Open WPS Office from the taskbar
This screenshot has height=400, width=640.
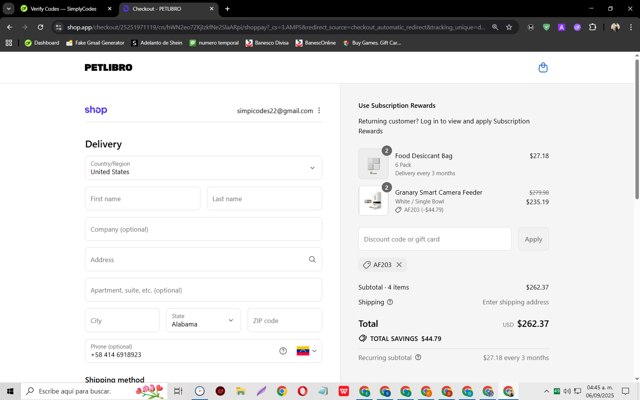(x=344, y=391)
